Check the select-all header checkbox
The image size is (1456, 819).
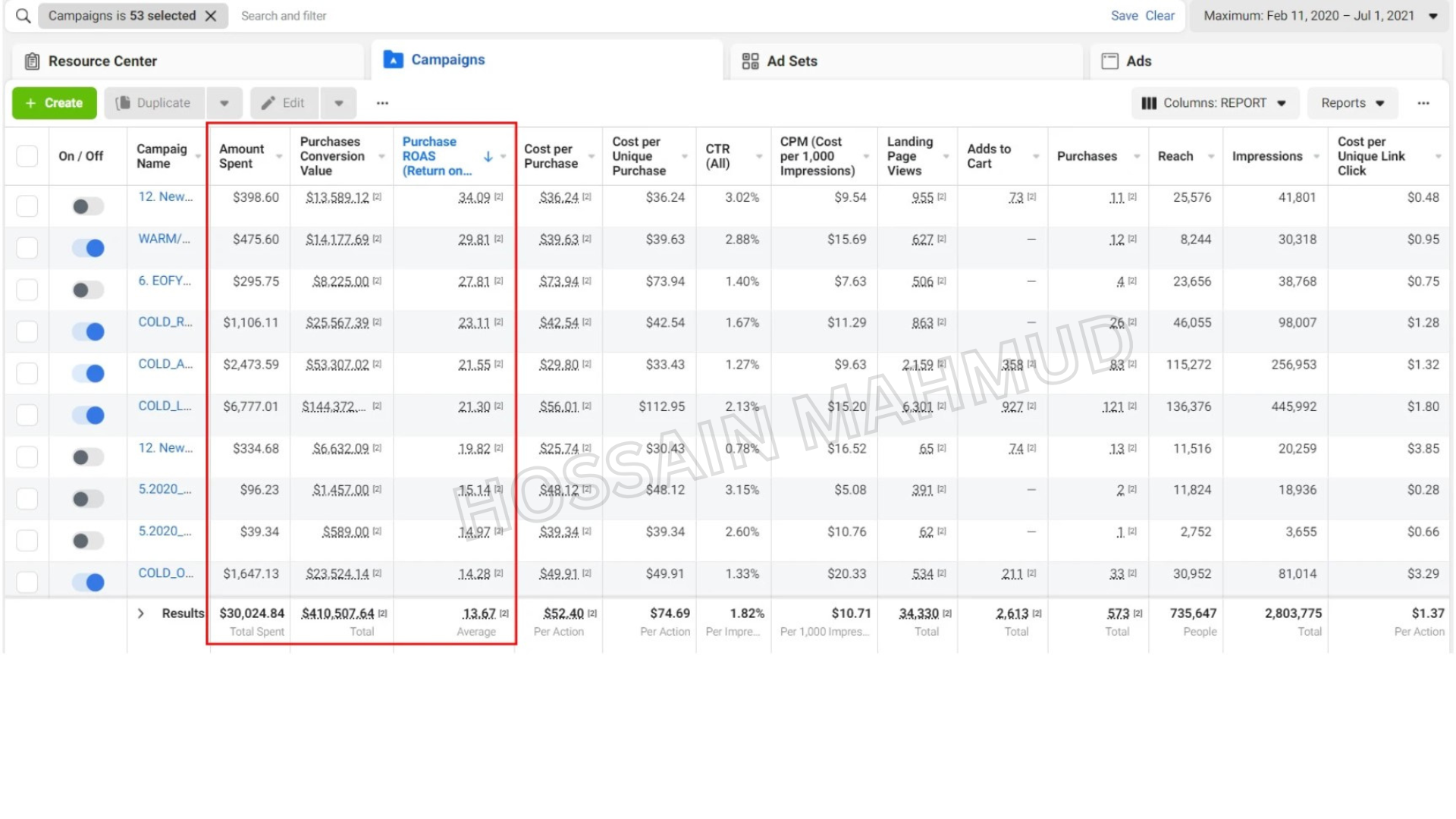click(27, 156)
